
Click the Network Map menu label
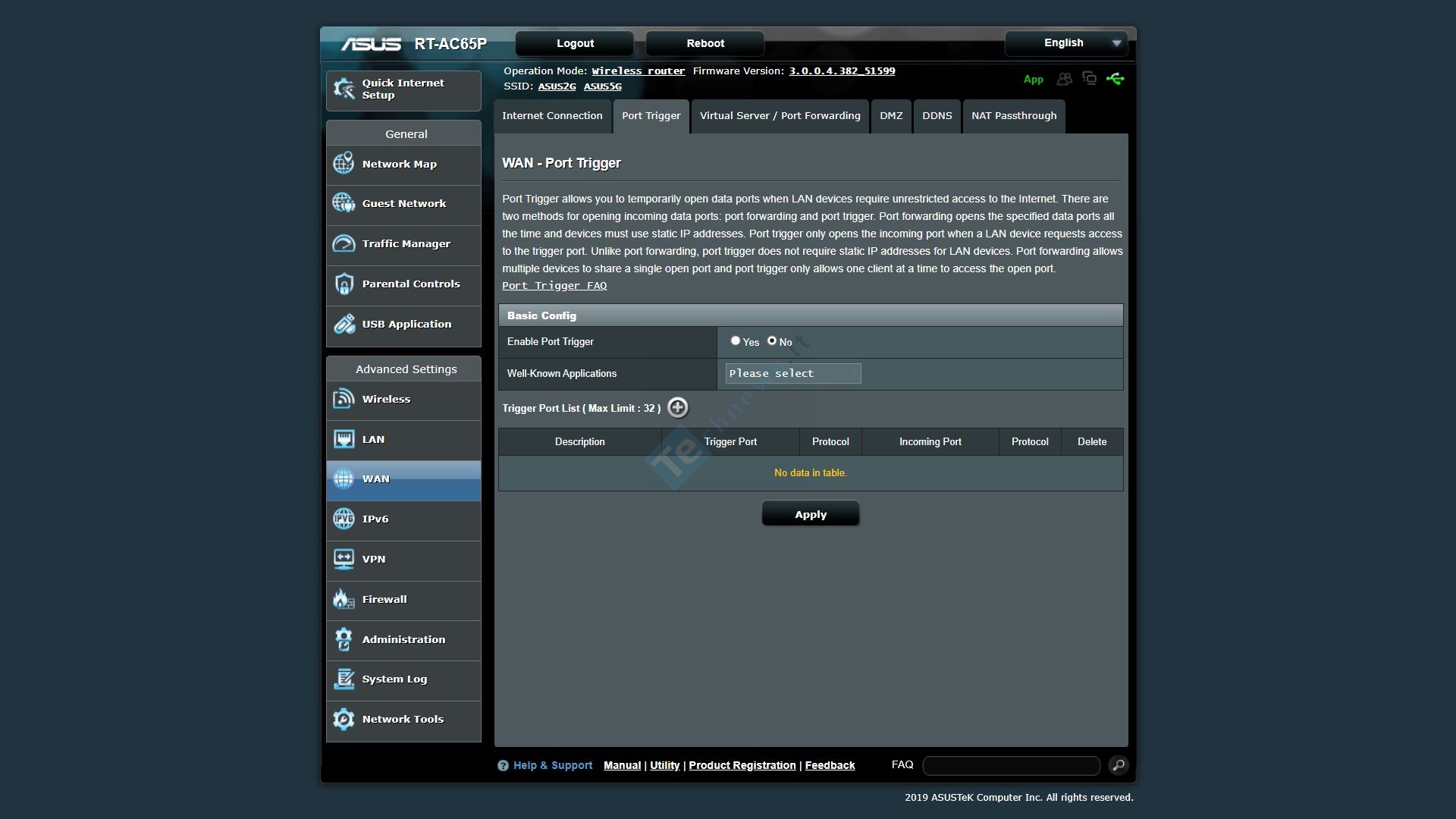pos(400,165)
